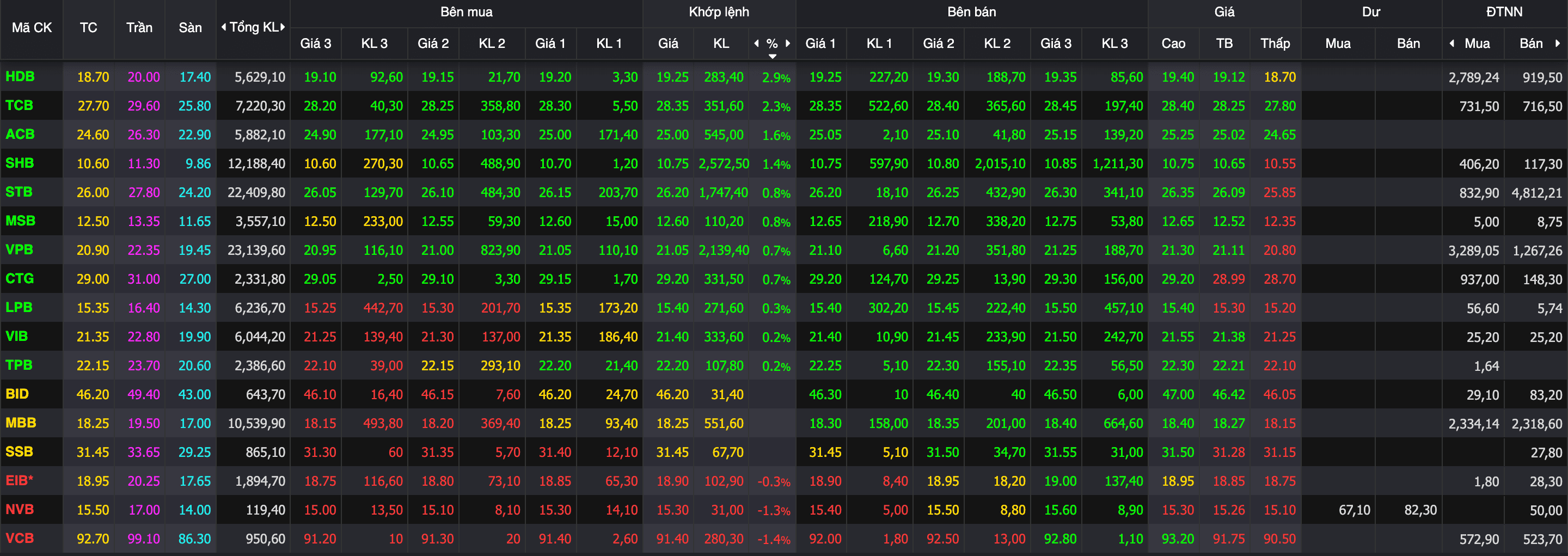Open the MSB stock symbol
The image size is (1568, 556).
pos(20,221)
